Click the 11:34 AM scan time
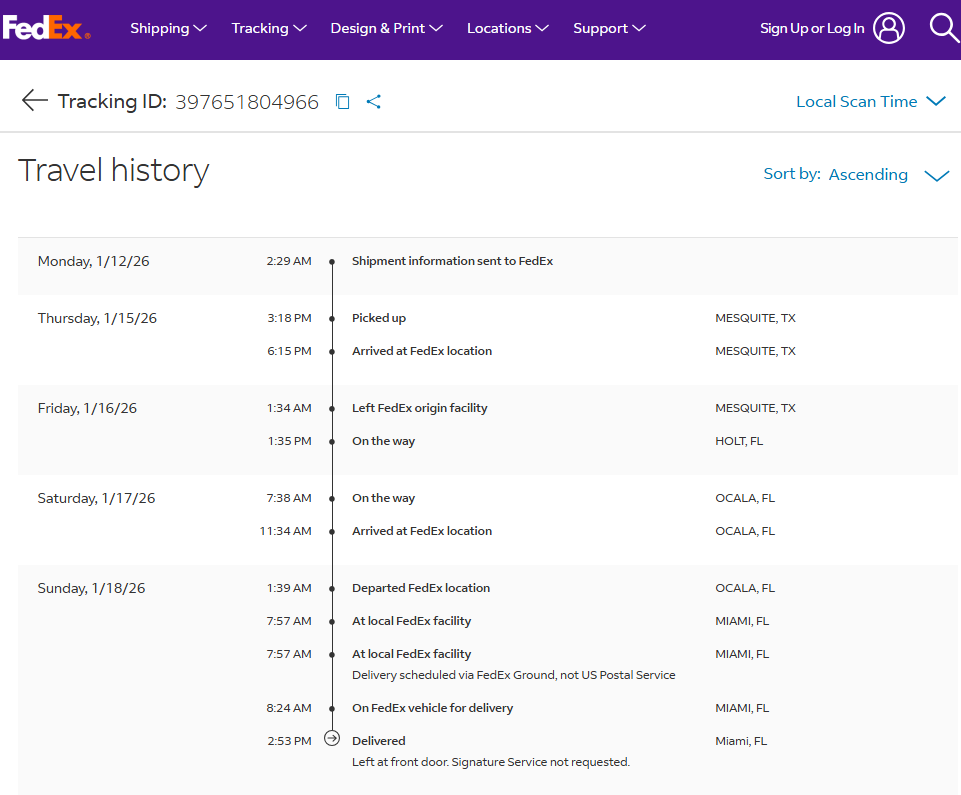Image resolution: width=961 pixels, height=795 pixels. click(x=286, y=531)
